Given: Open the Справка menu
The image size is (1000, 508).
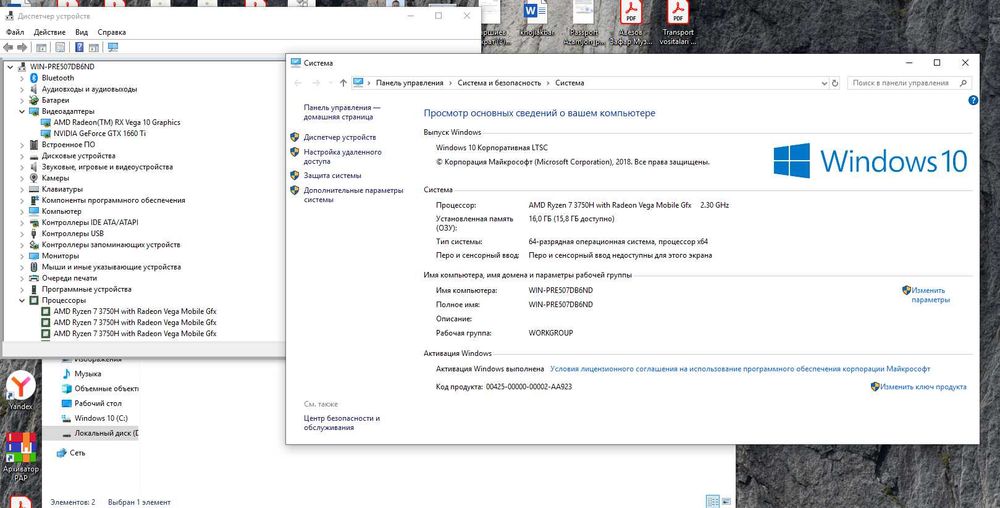Looking at the screenshot, I should tap(112, 32).
